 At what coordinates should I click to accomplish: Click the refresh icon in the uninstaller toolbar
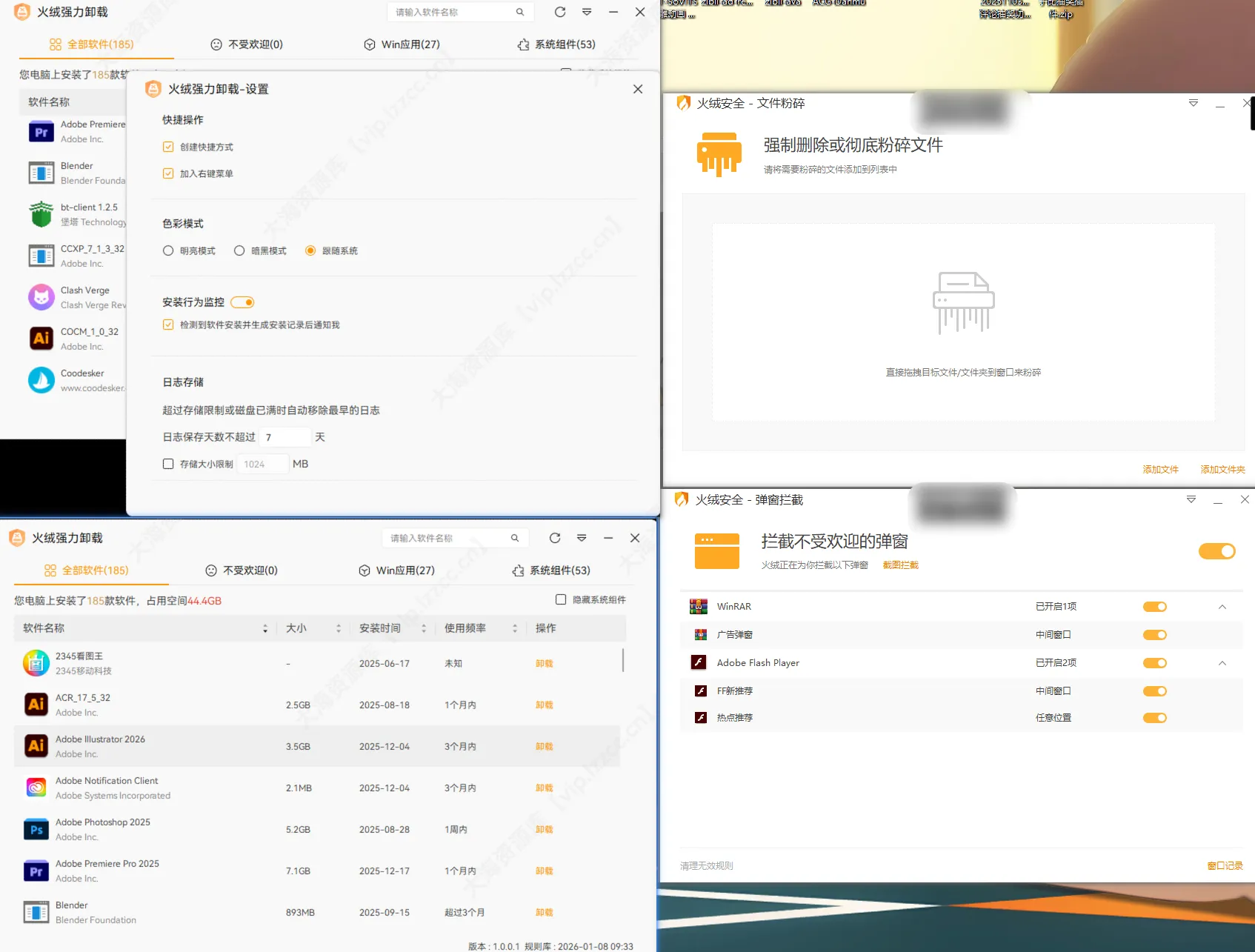[559, 12]
